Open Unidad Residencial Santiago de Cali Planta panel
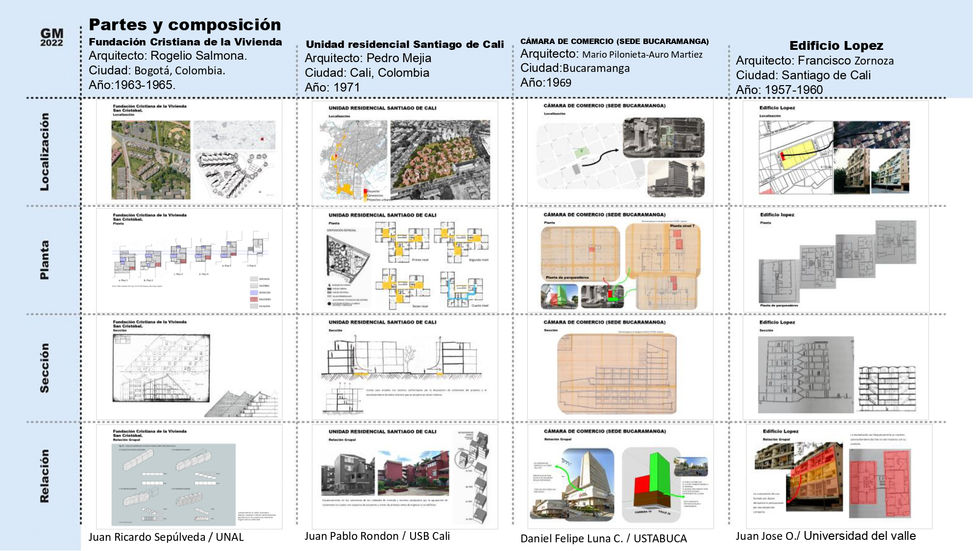Viewport: 980px width, 551px height. click(405, 261)
